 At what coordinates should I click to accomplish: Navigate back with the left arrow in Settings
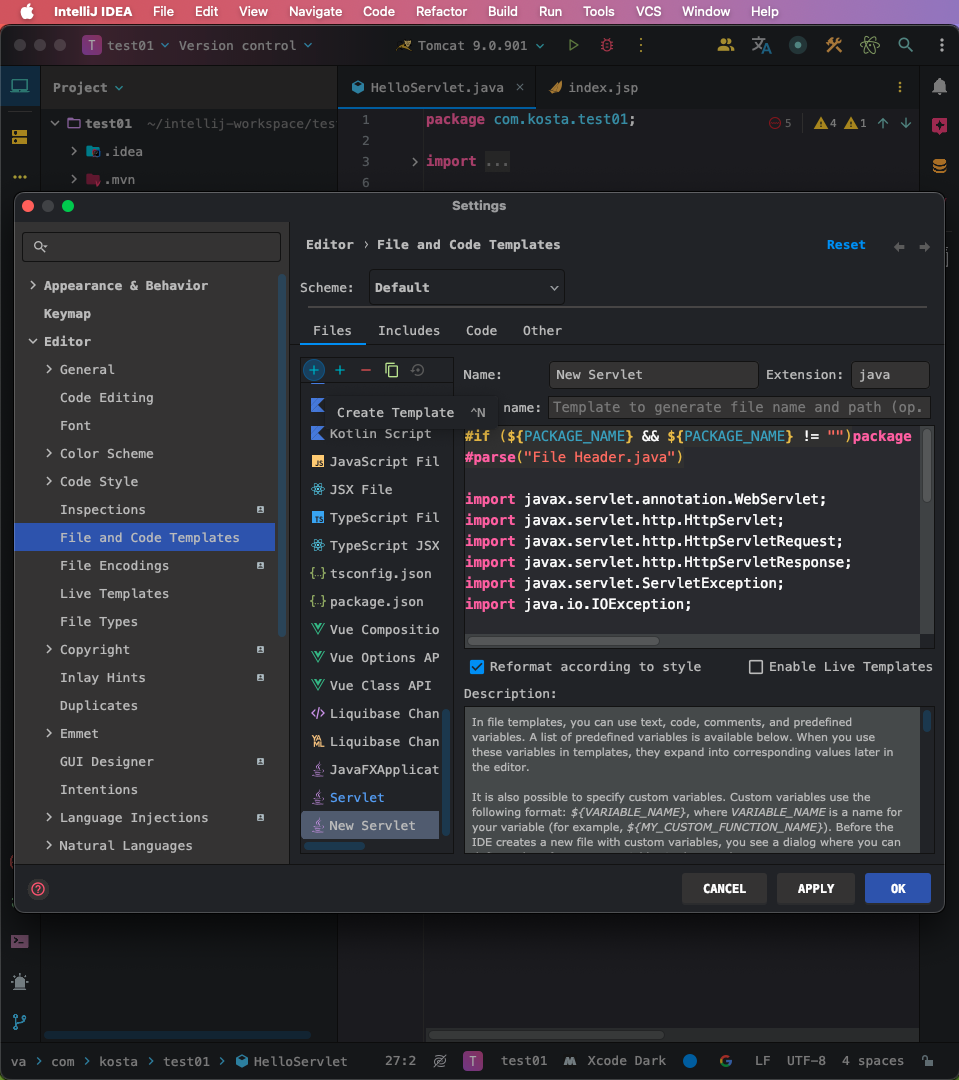tap(899, 247)
